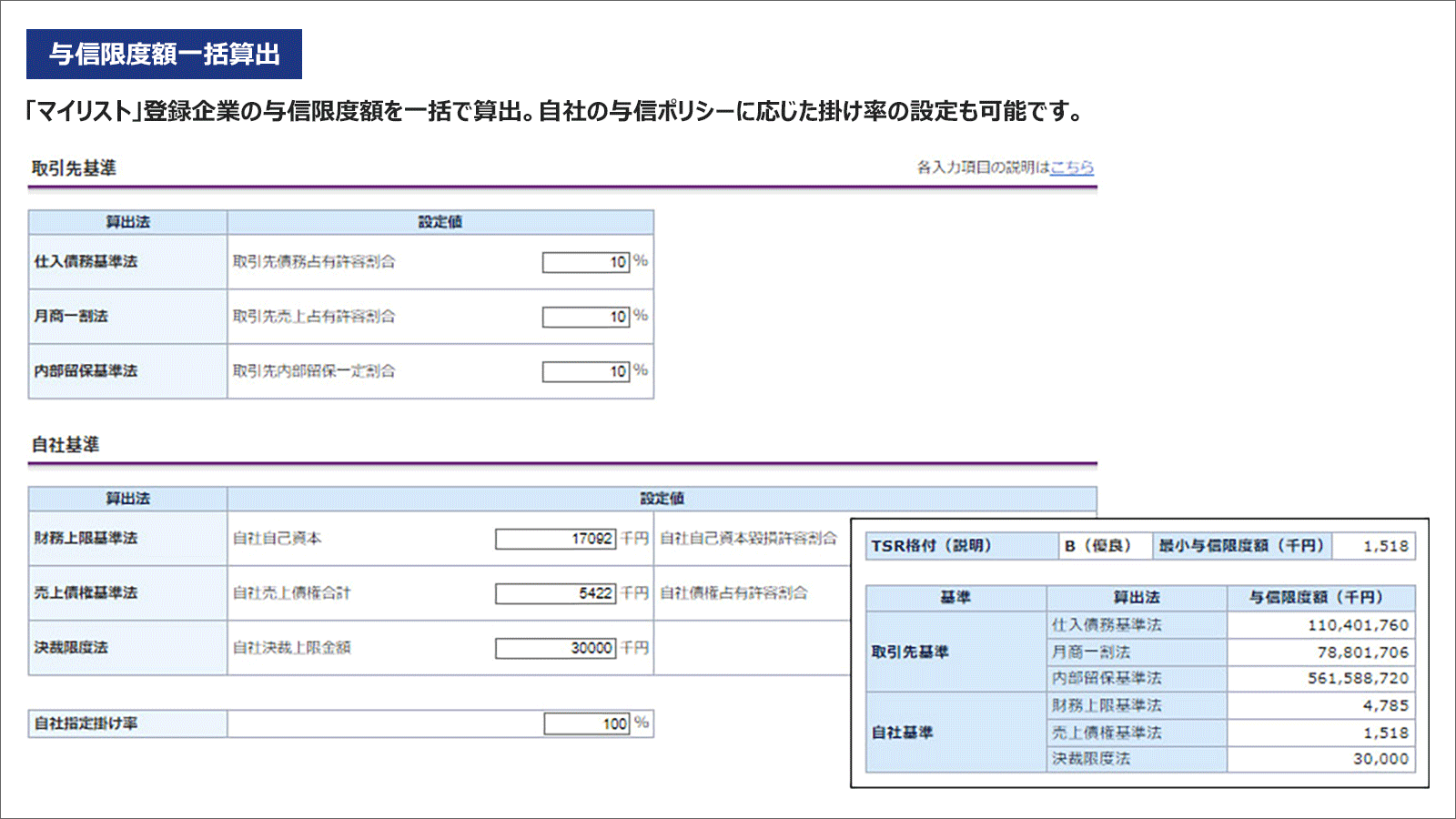Click the 売上債権基準法 row label in 自社基準 form

pos(86,593)
